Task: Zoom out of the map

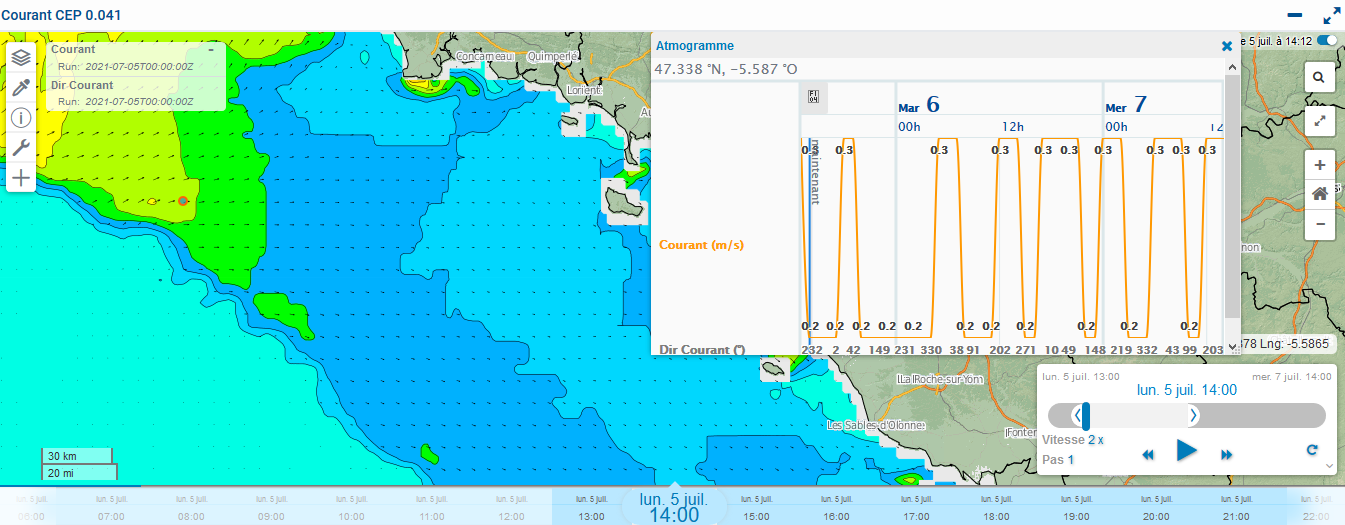Action: click(1320, 224)
